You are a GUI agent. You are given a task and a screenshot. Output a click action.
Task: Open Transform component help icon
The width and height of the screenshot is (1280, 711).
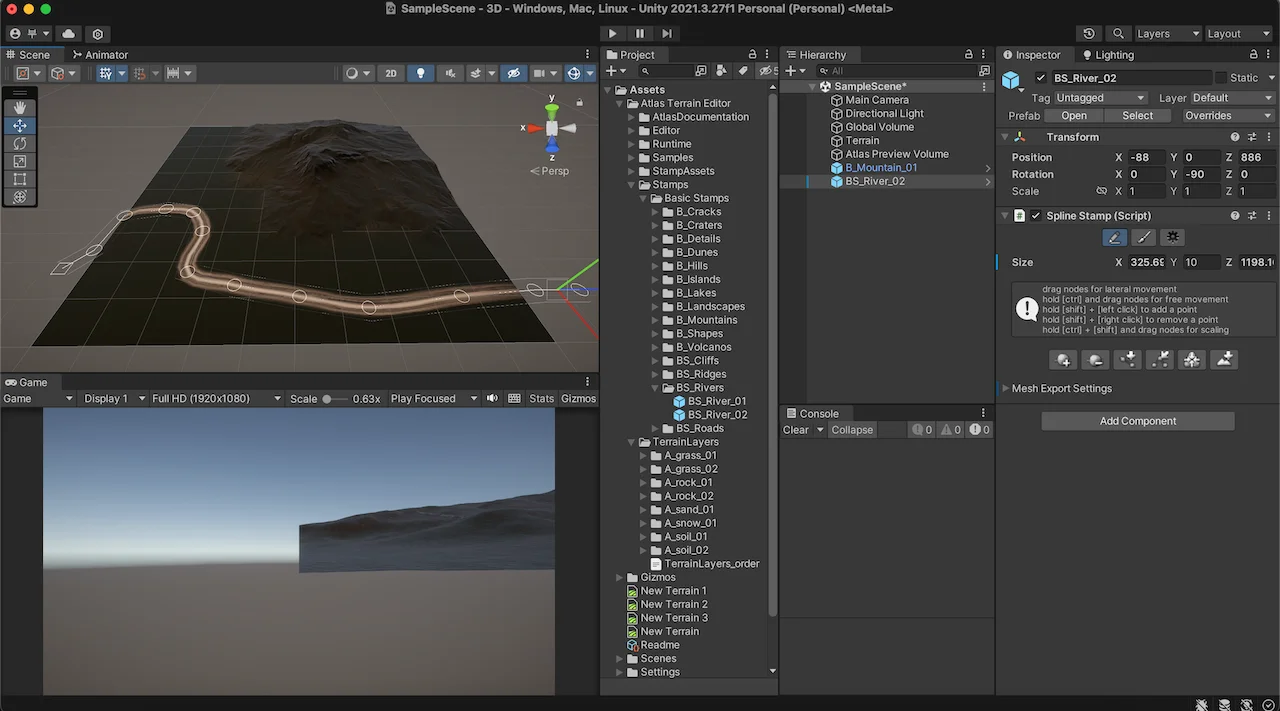1235,137
